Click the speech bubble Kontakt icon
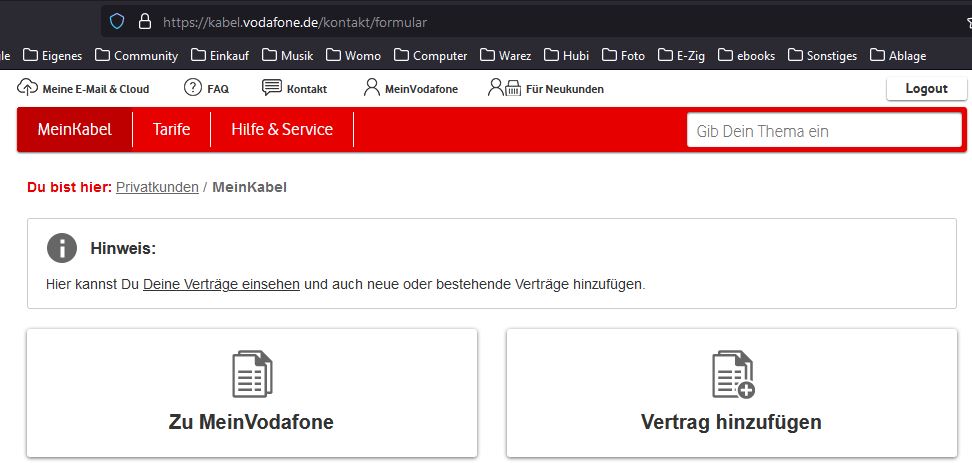This screenshot has height=470, width=972. click(272, 87)
